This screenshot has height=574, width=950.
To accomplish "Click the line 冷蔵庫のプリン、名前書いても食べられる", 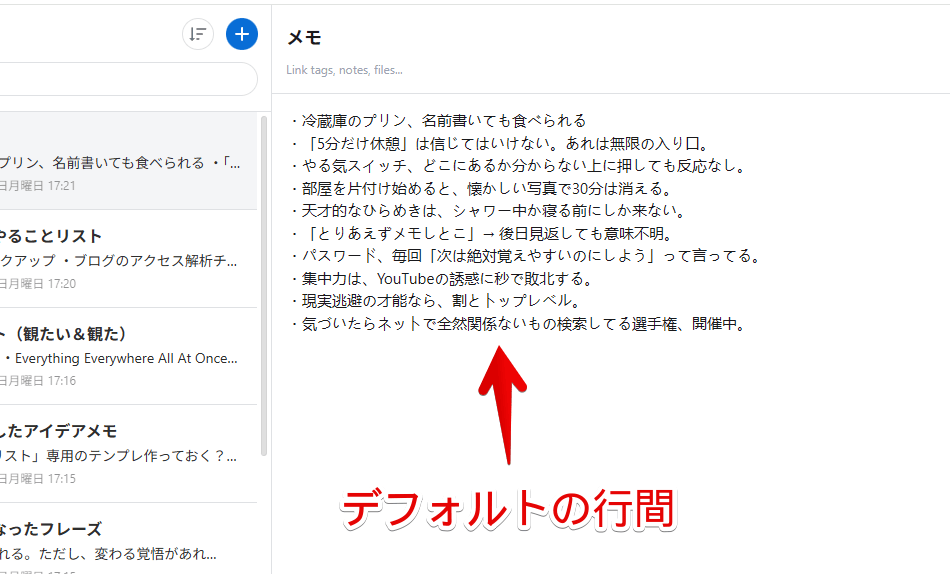I will pos(439,121).
